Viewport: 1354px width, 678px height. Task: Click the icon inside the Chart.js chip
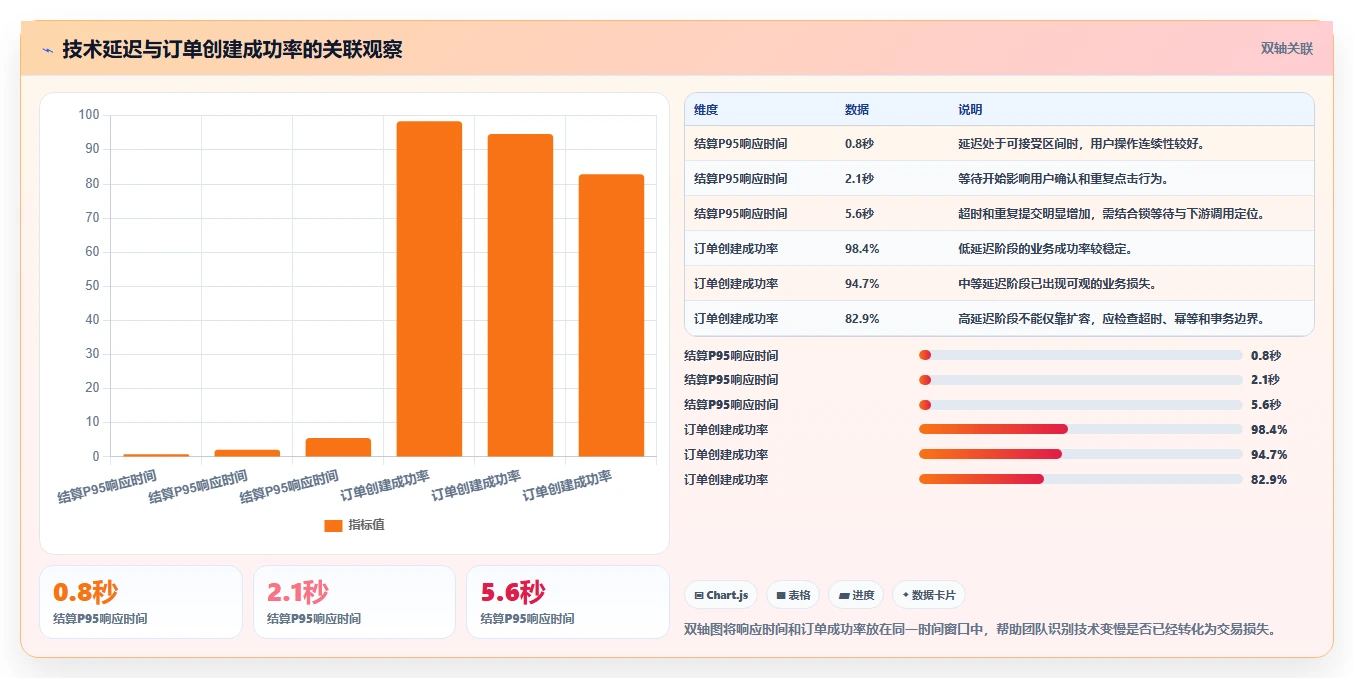699,596
